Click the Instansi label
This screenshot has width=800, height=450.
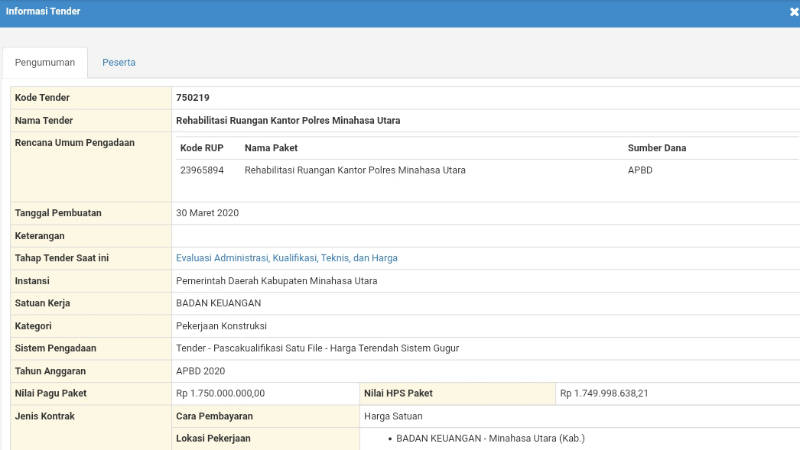[32, 281]
